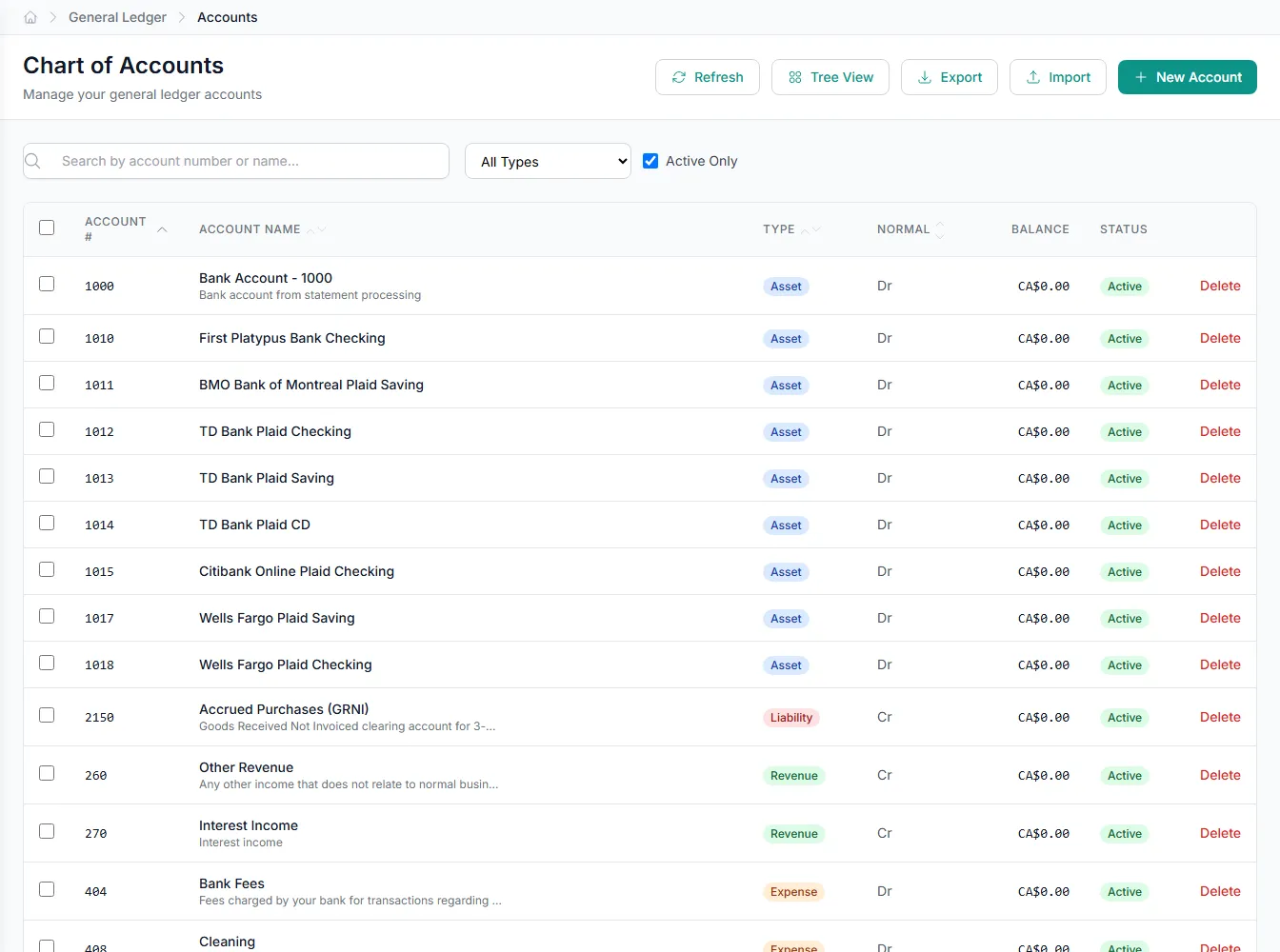Screen dimensions: 1280x952
Task: Delete Interest Income account
Action: pos(1220,833)
